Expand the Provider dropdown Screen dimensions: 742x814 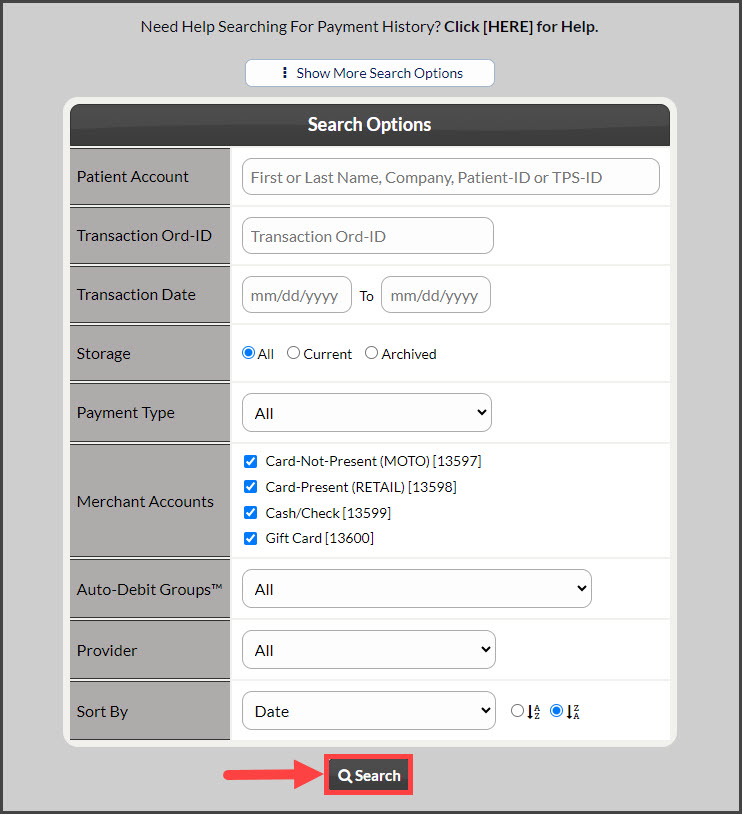(369, 650)
